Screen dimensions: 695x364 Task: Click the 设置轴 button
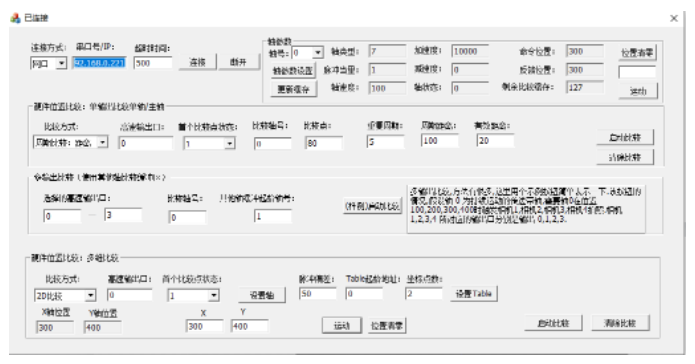tap(262, 295)
